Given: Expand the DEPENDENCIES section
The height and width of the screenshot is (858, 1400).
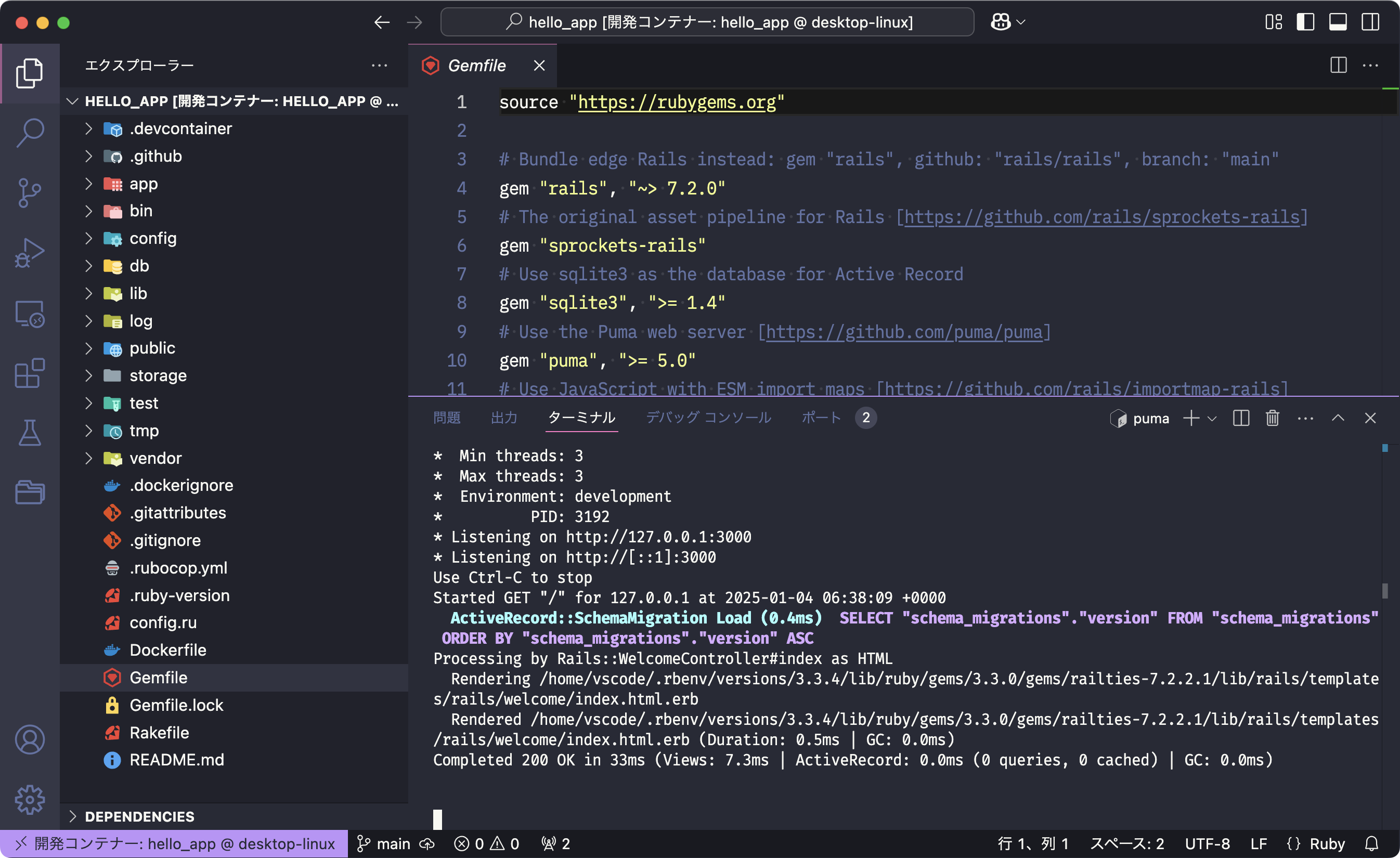Looking at the screenshot, I should (139, 816).
